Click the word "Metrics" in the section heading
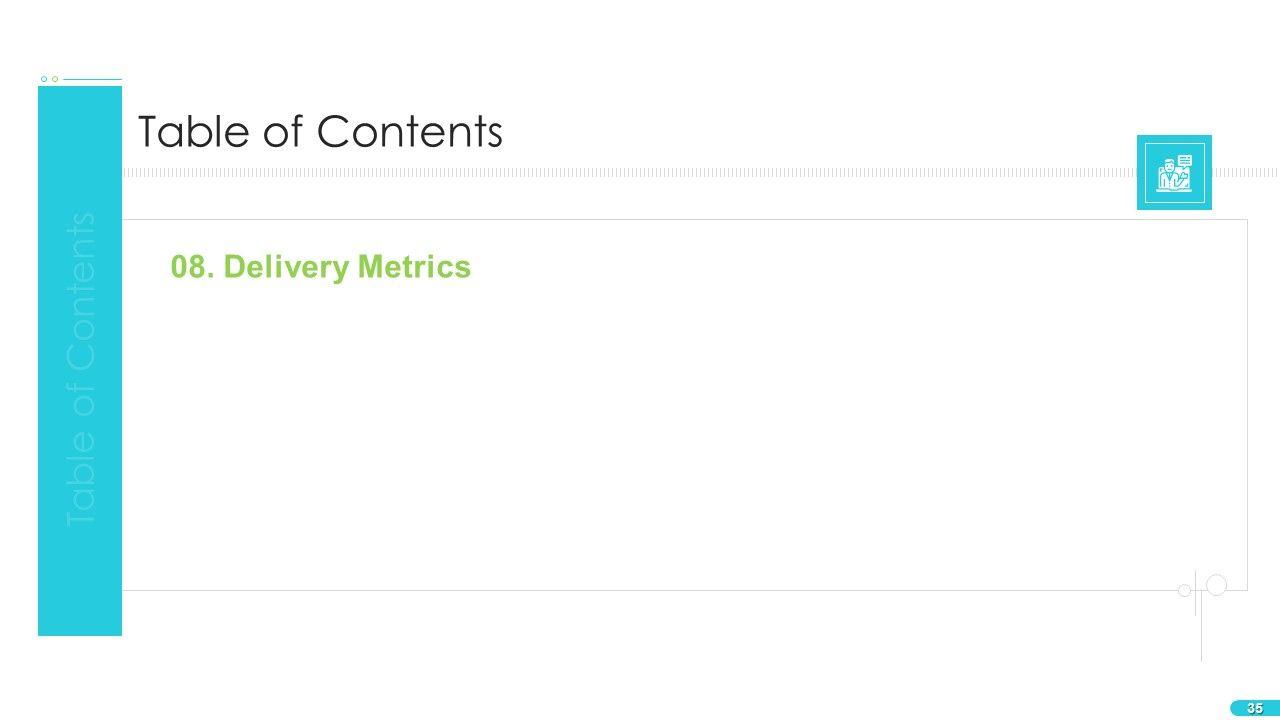The height and width of the screenshot is (720, 1280). tap(414, 267)
